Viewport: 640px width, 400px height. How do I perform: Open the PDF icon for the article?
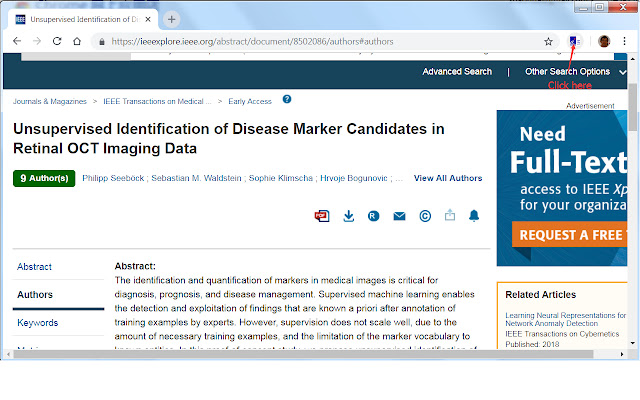pyautogui.click(x=322, y=215)
